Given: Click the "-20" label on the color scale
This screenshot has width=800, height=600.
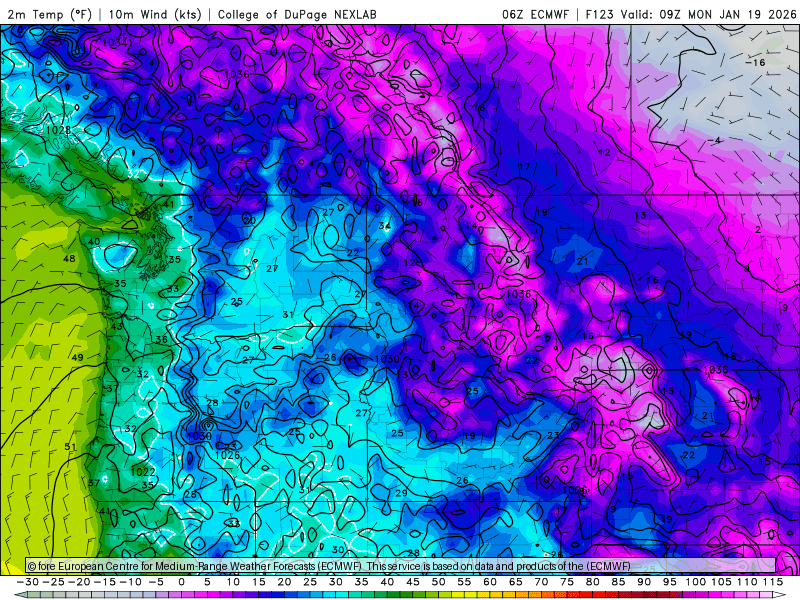Looking at the screenshot, I should coord(79,582).
